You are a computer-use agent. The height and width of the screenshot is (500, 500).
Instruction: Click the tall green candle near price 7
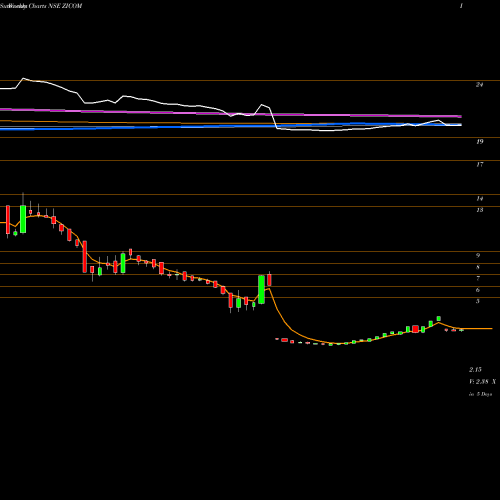pyautogui.click(x=261, y=289)
